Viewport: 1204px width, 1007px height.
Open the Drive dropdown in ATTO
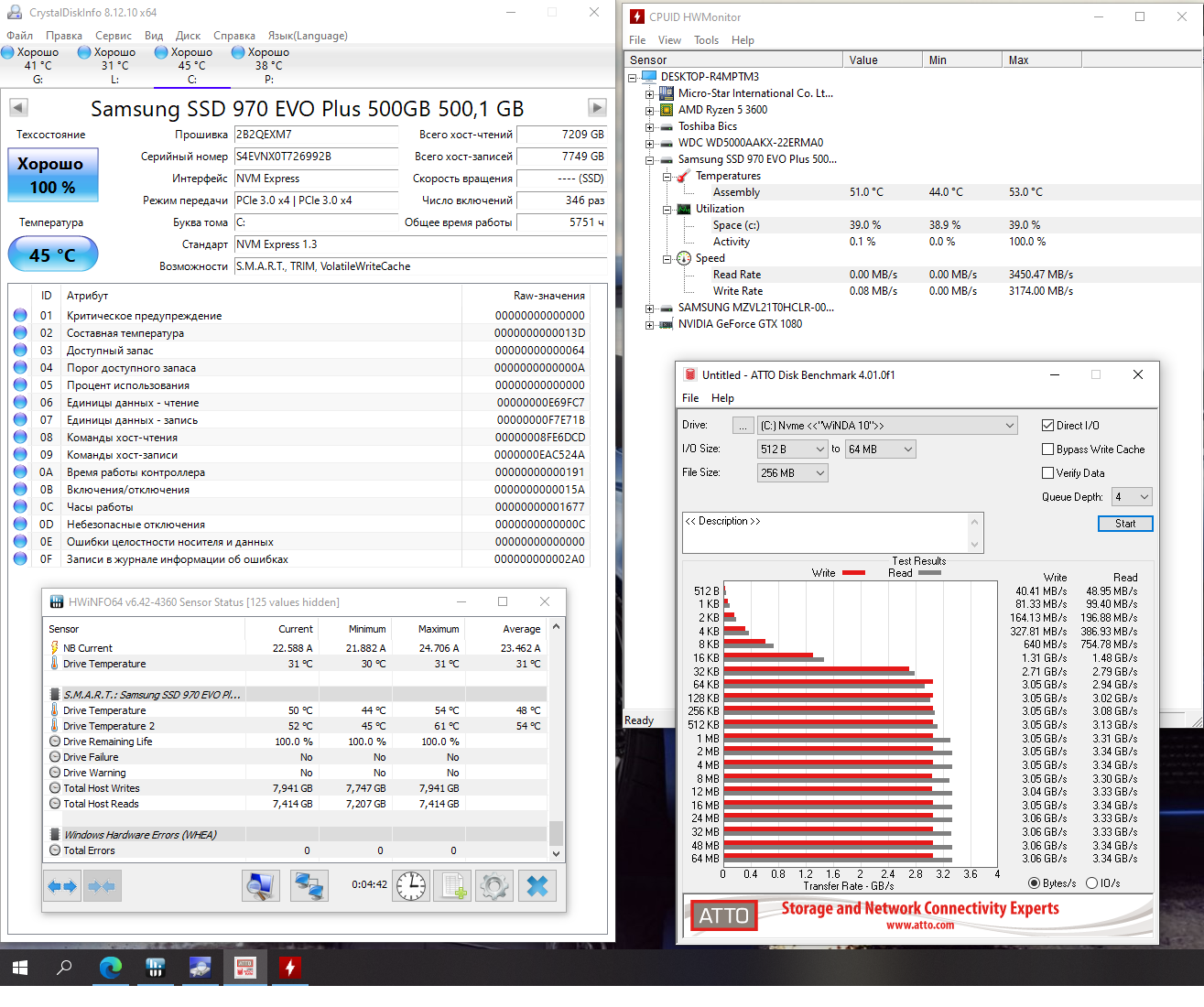point(887,426)
